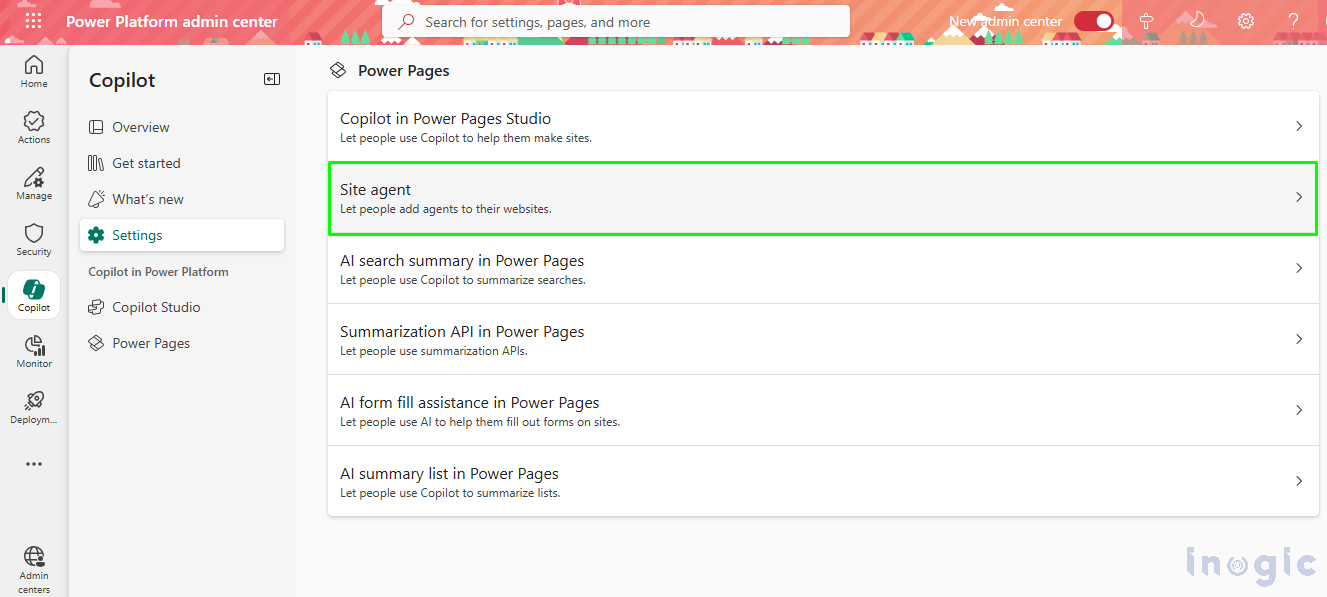Open the Overview menu item

click(x=182, y=127)
